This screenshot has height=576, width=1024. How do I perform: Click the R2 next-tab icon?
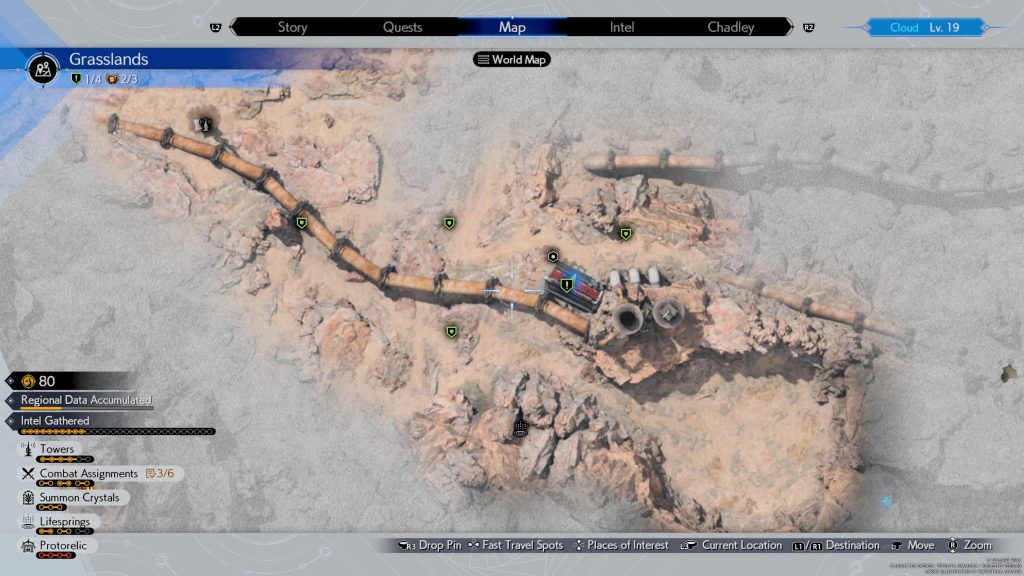pyautogui.click(x=809, y=28)
